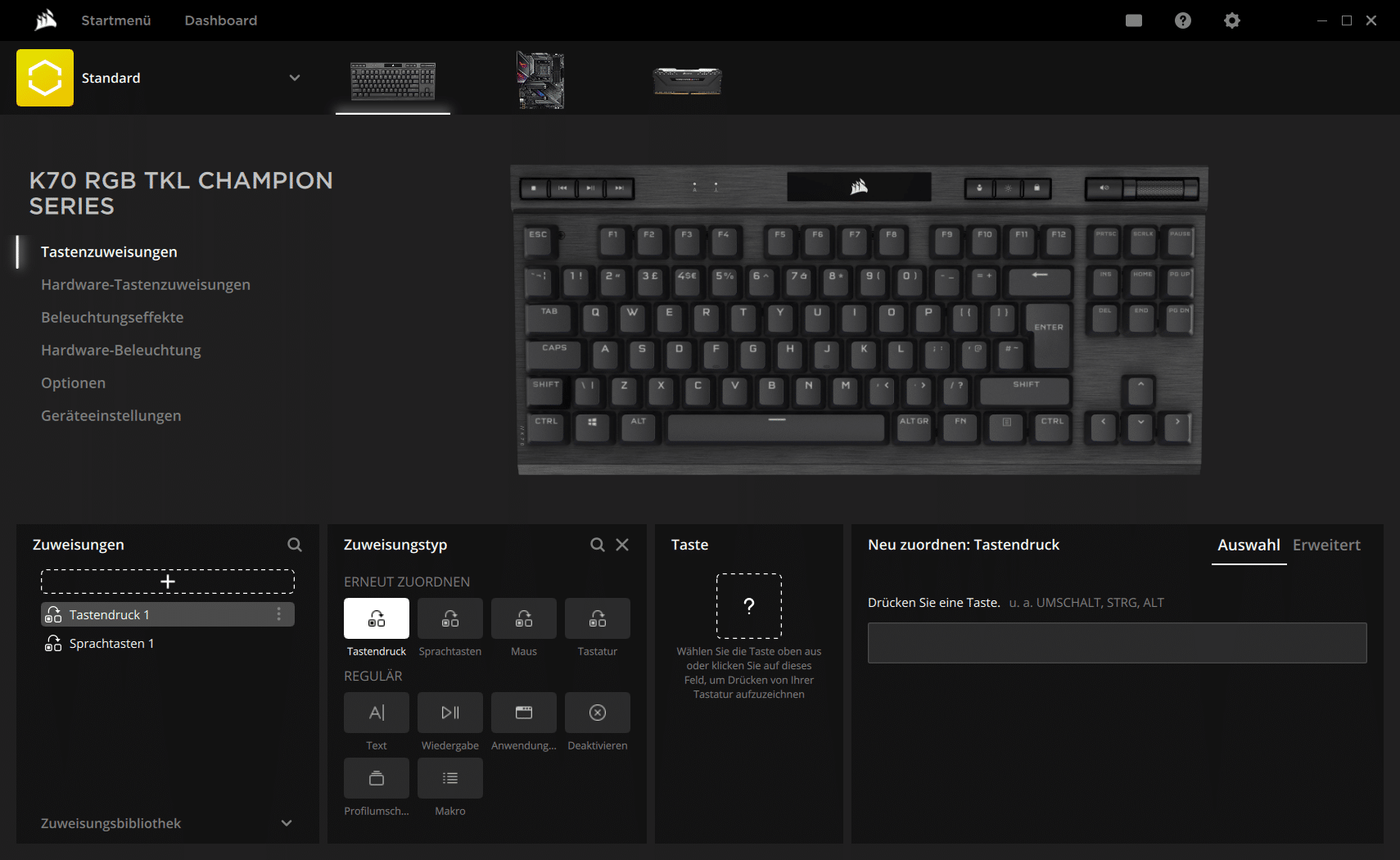Screen dimensions: 1400x860
Task: Click search icon in Zuweisungen panel
Action: pos(295,545)
